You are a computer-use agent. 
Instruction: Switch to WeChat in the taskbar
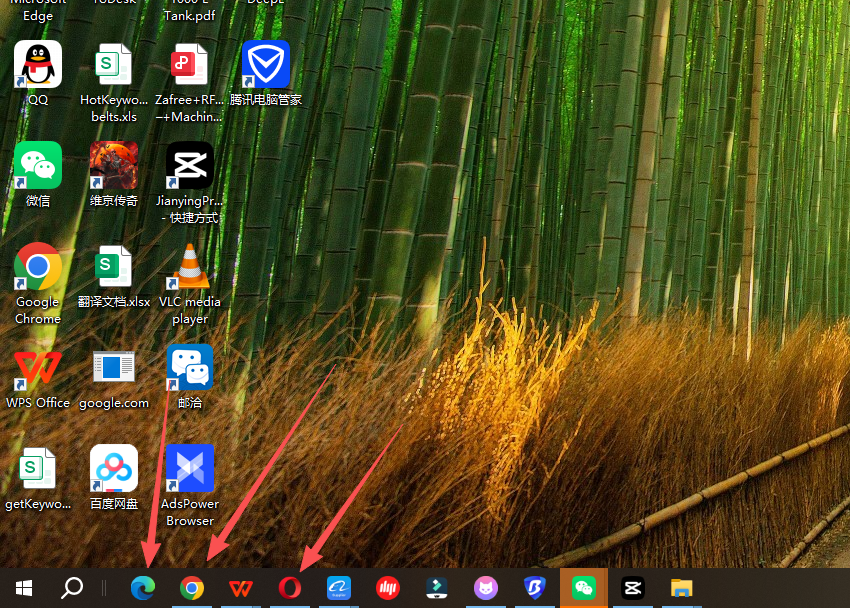click(x=583, y=588)
